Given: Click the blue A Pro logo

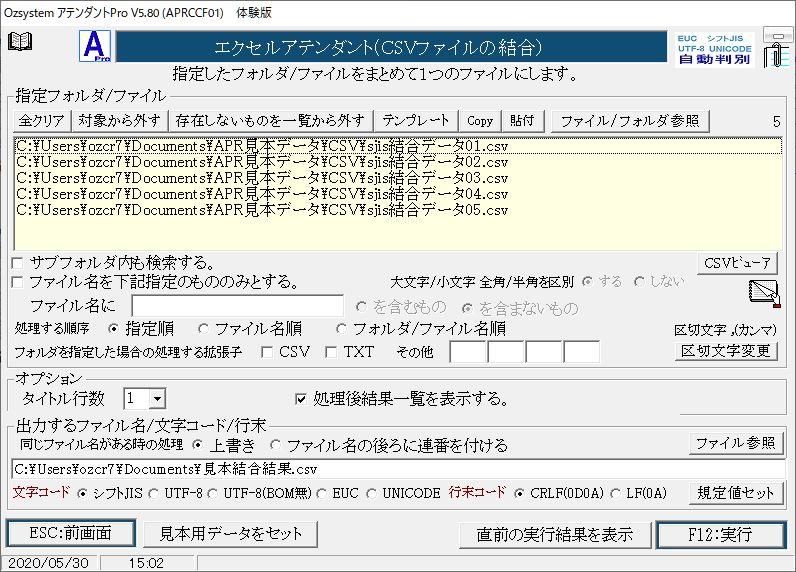Looking at the screenshot, I should 95,46.
